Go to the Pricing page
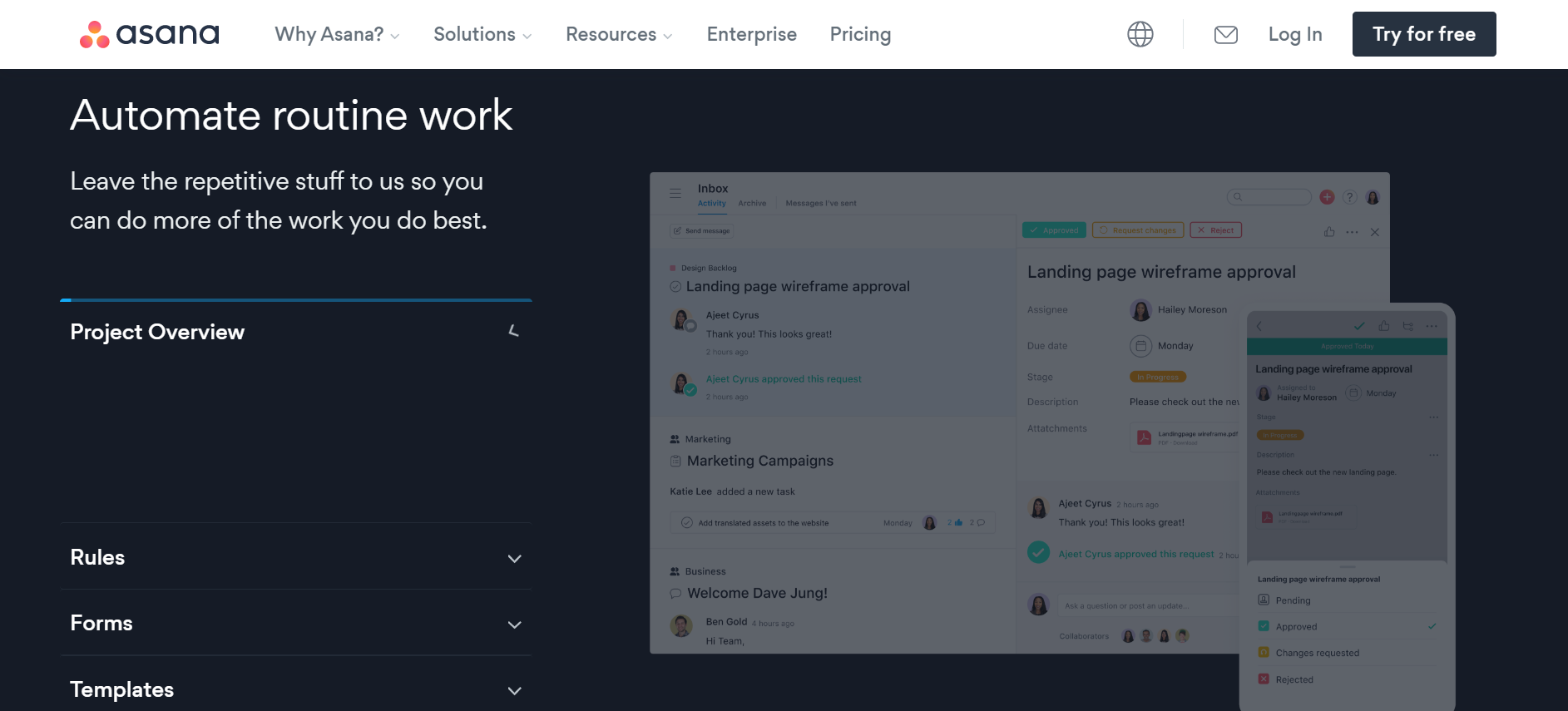This screenshot has height=711, width=1568. [x=860, y=34]
